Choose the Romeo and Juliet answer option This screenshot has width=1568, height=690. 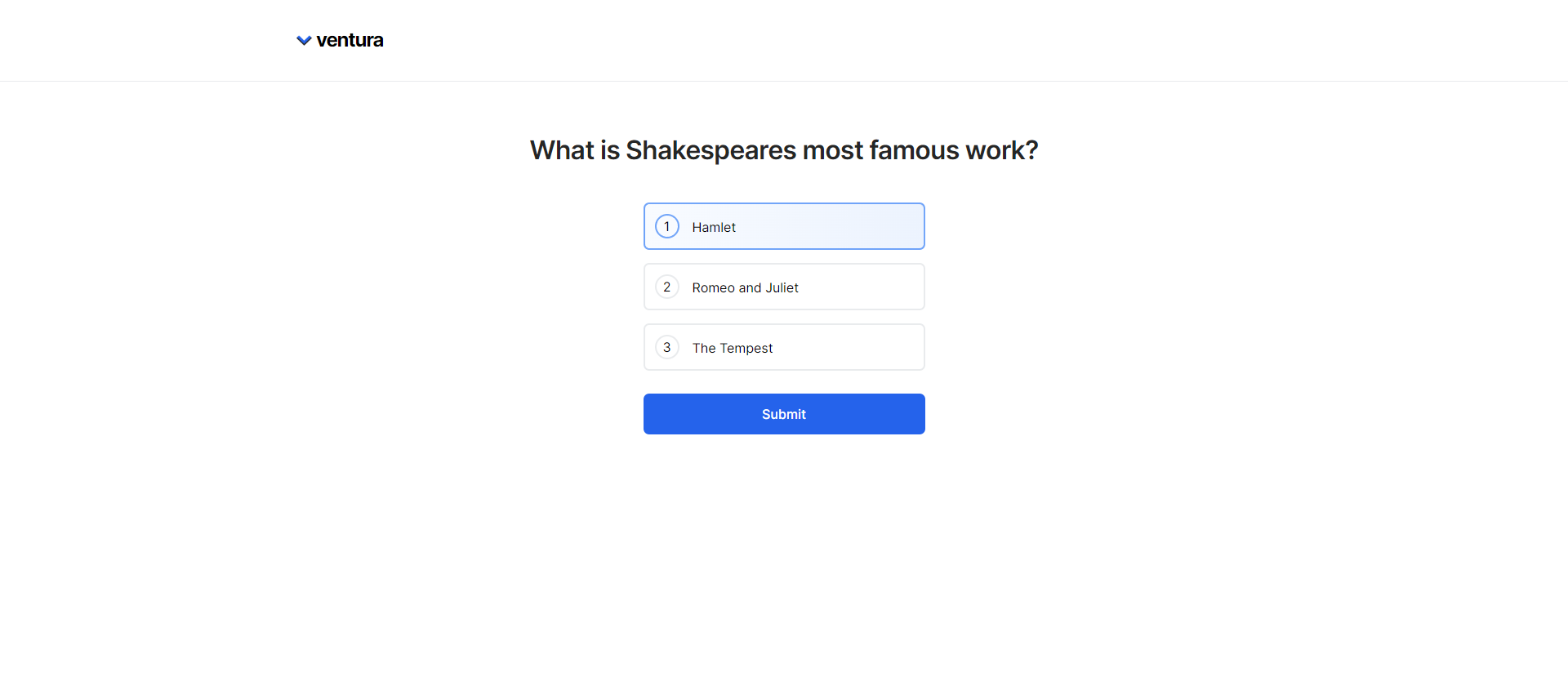[x=784, y=287]
